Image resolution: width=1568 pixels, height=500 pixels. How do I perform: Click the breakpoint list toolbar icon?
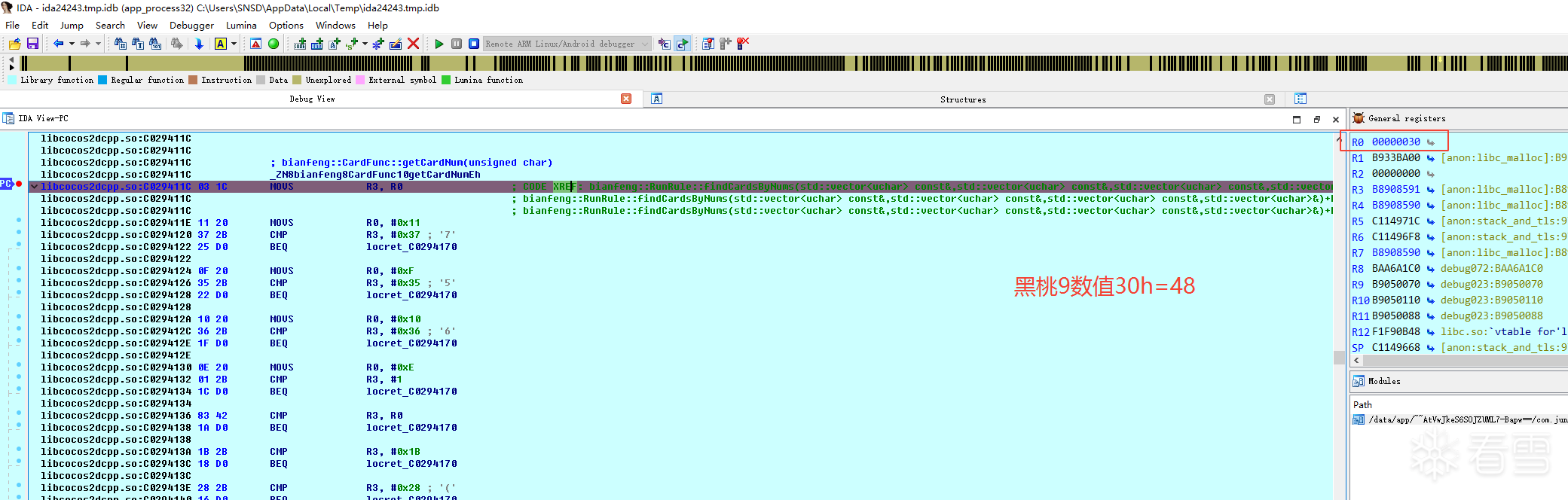[x=708, y=44]
